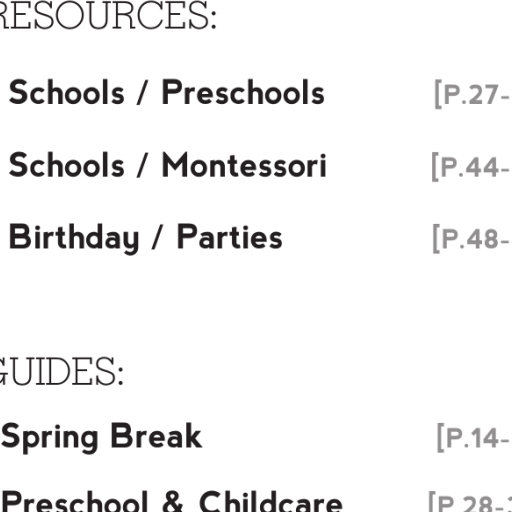Click the word Birthday
The width and height of the screenshot is (512, 512).
(74, 238)
